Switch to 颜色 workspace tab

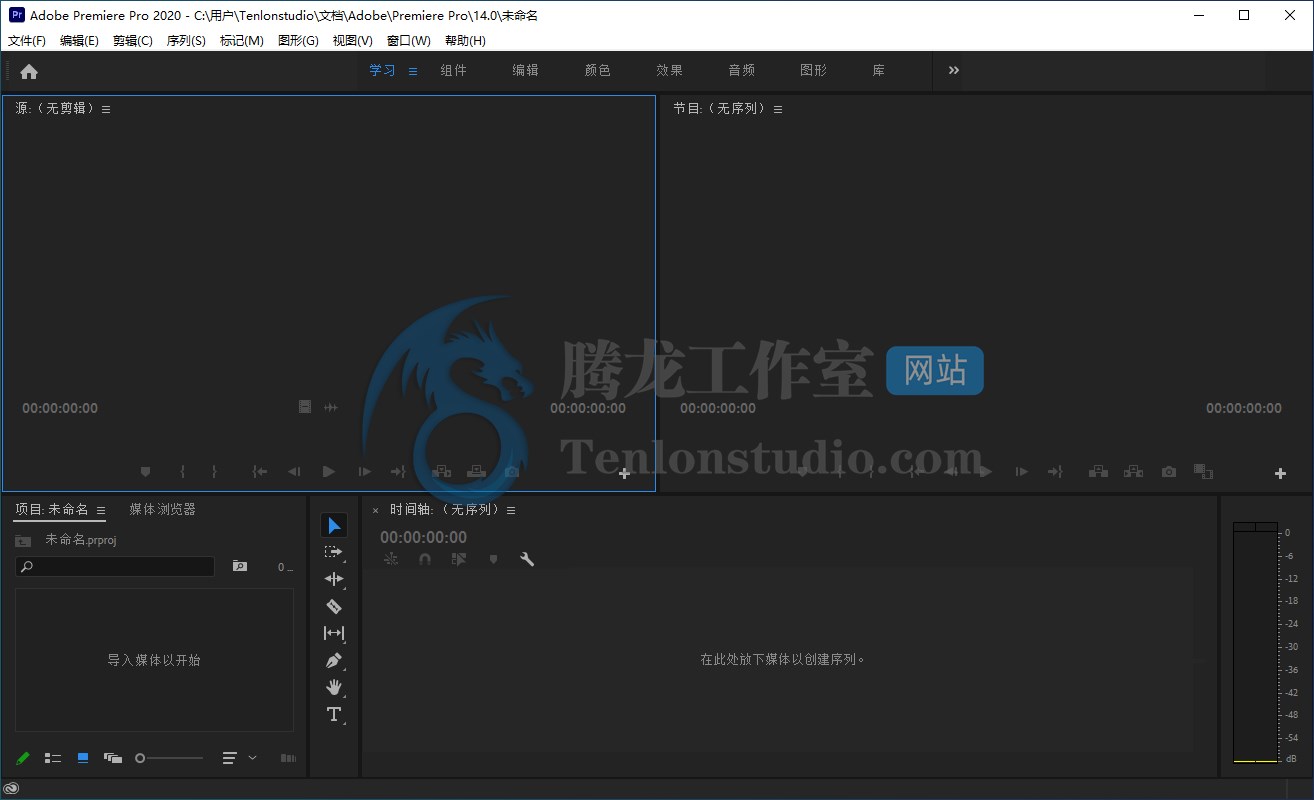click(x=598, y=70)
